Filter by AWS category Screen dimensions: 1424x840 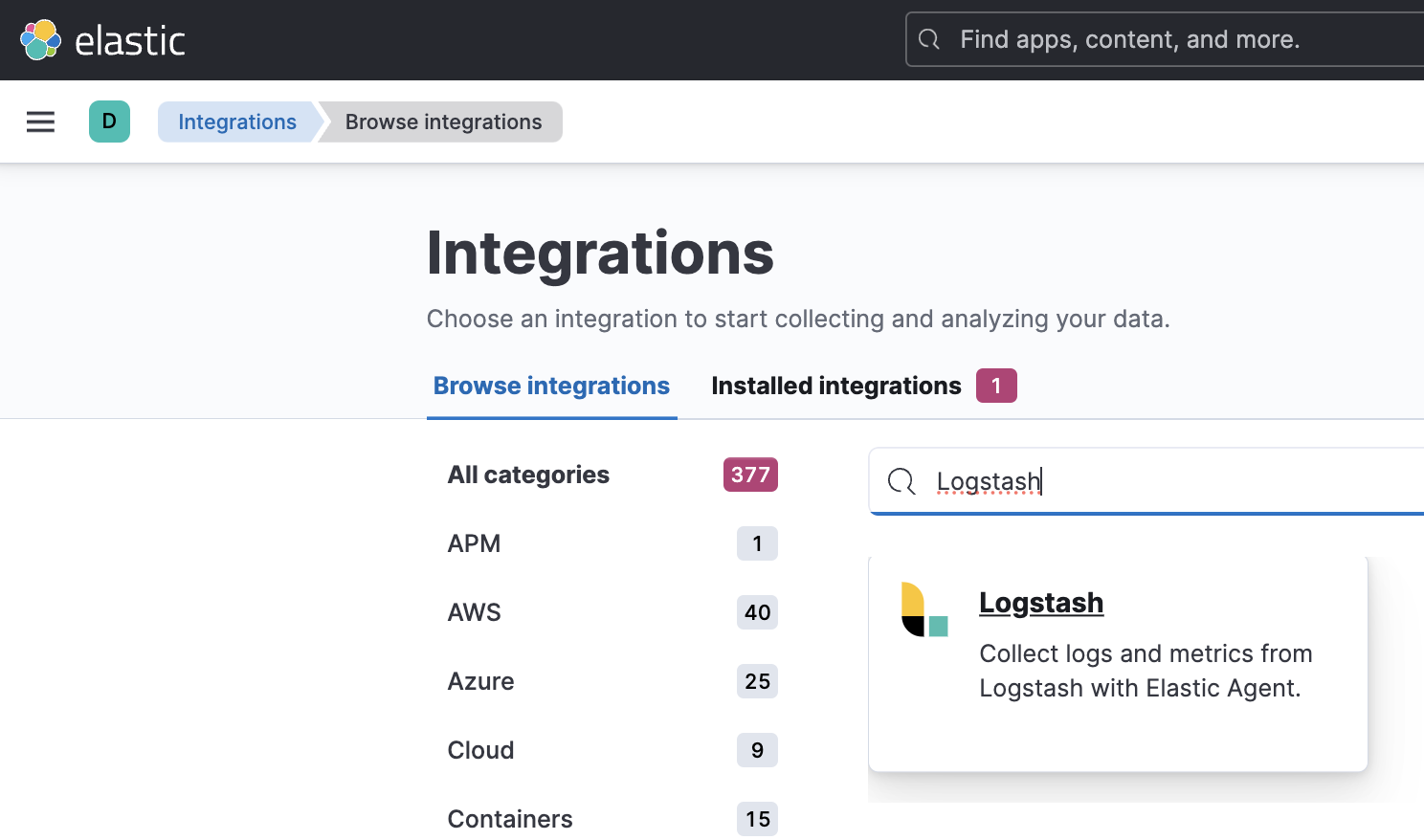[x=475, y=612]
